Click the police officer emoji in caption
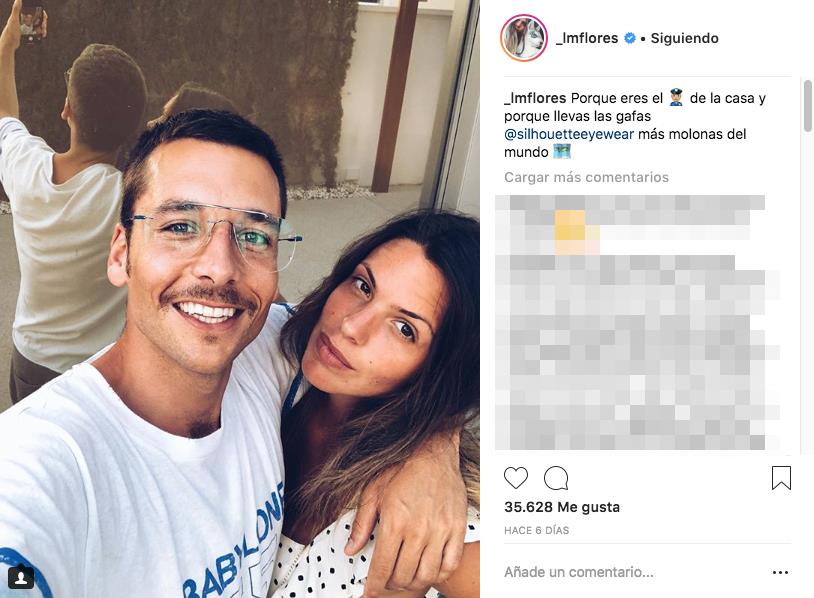Screen dimensions: 814x598 (676, 98)
